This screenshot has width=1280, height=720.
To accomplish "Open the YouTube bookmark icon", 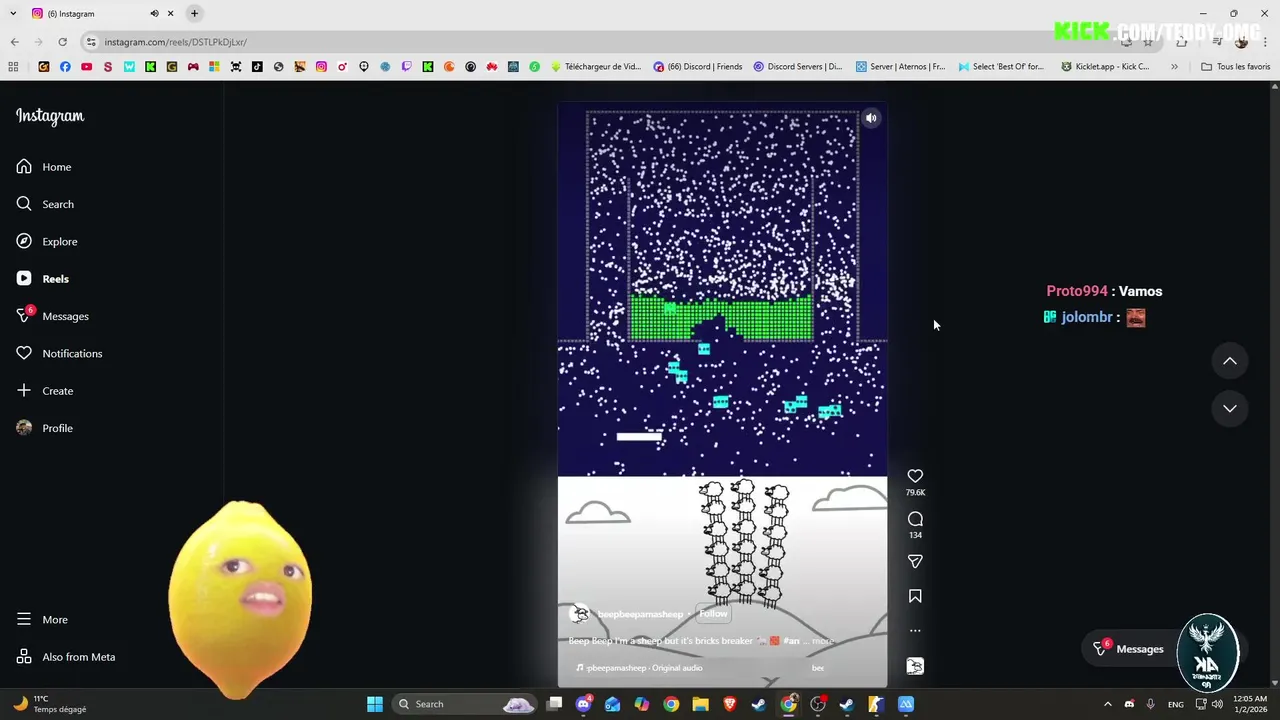I will coord(86,67).
